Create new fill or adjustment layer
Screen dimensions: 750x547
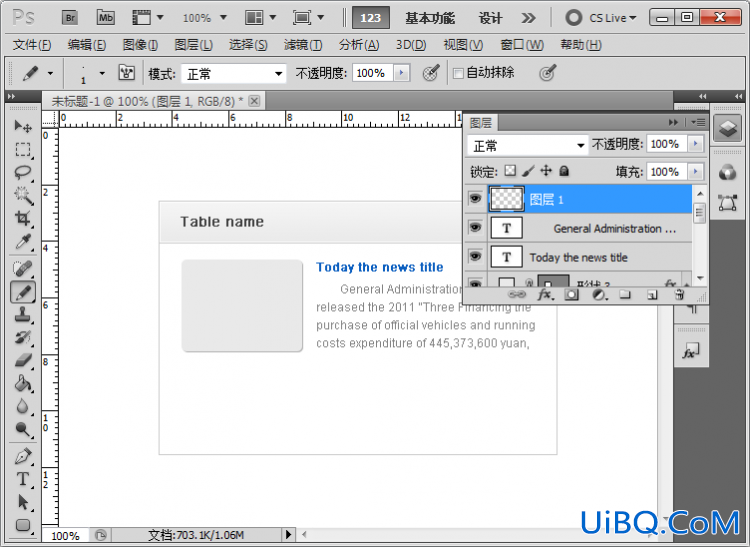pyautogui.click(x=599, y=295)
